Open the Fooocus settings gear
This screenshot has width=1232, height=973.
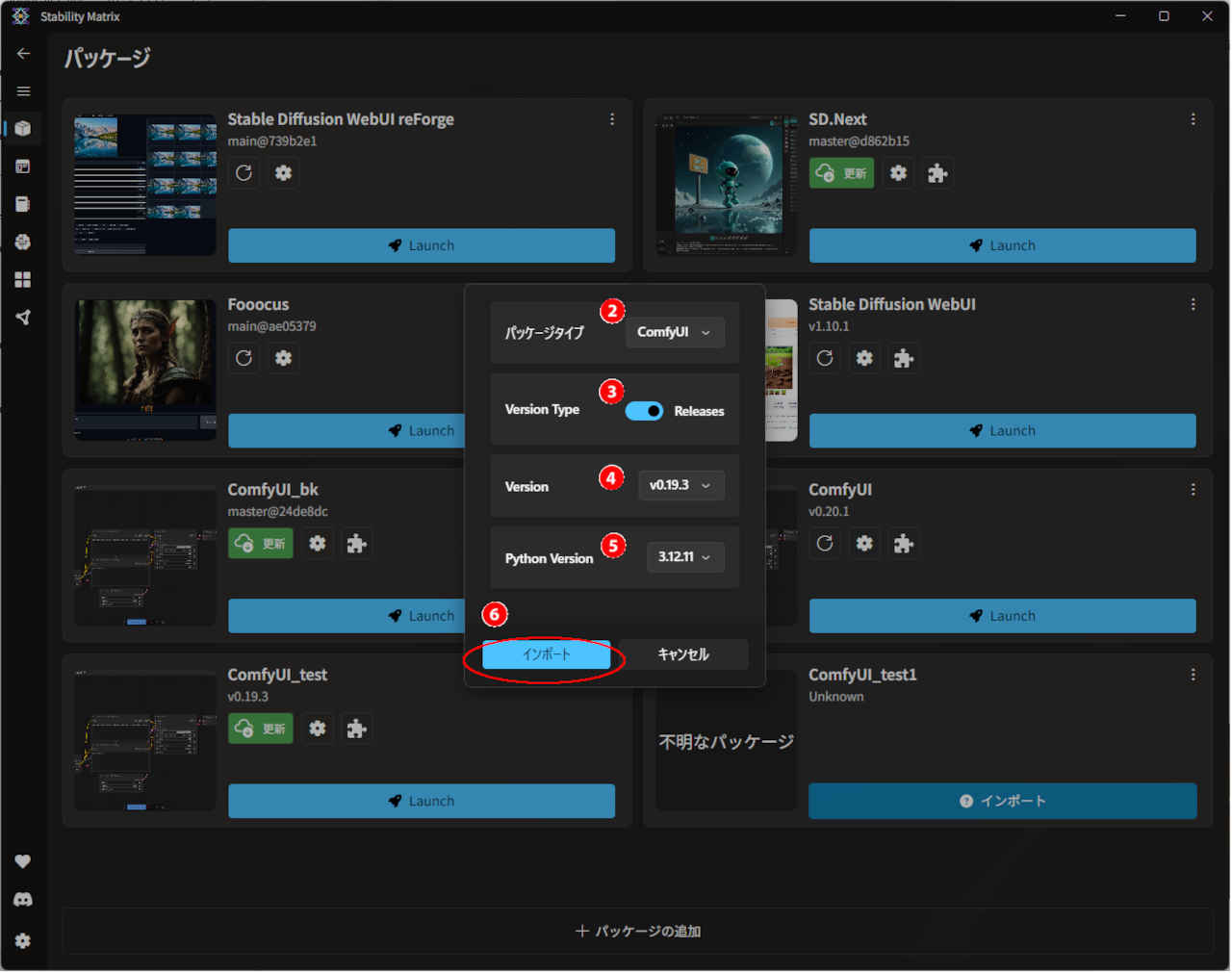pos(283,358)
